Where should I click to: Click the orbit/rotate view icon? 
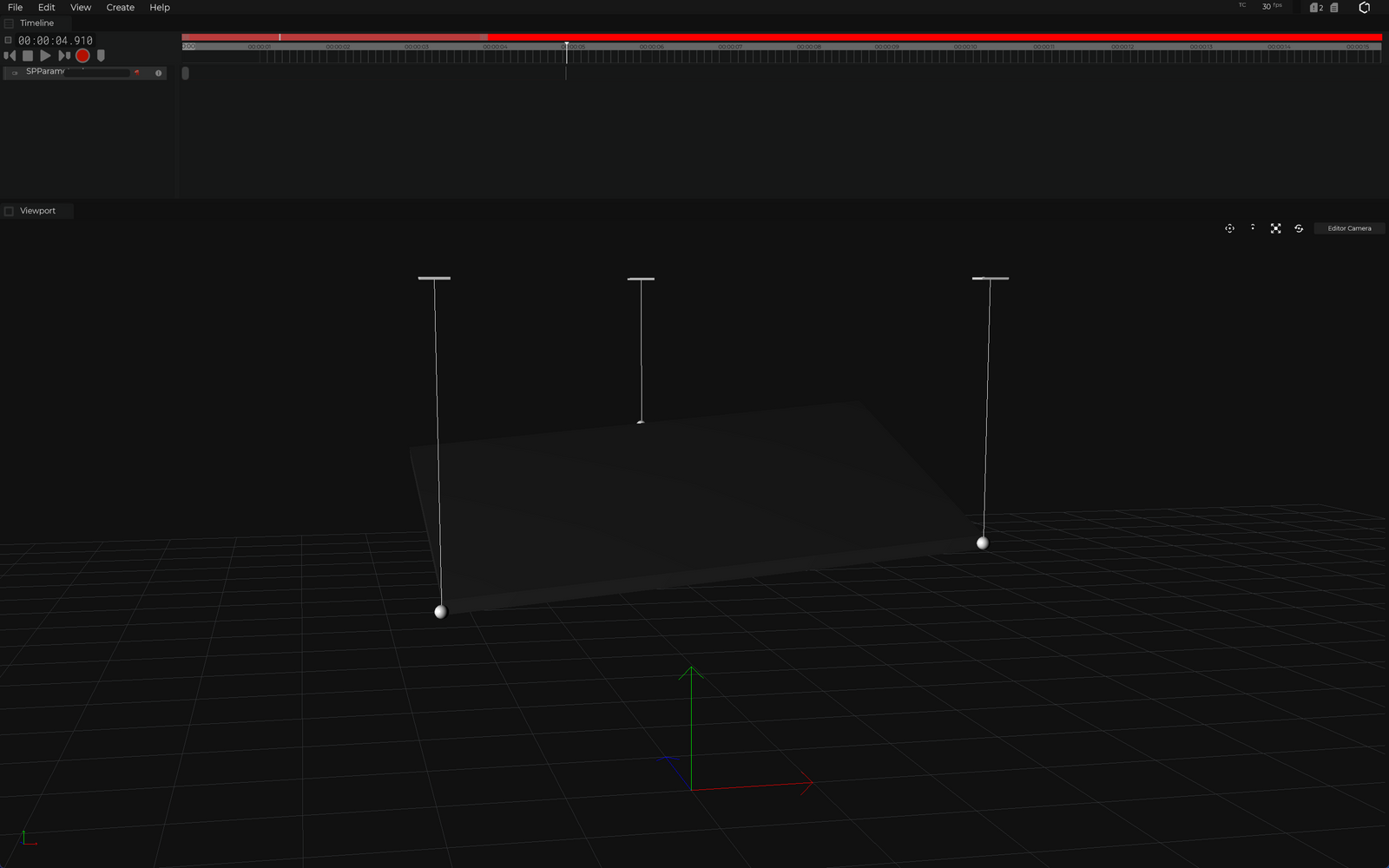click(x=1299, y=228)
